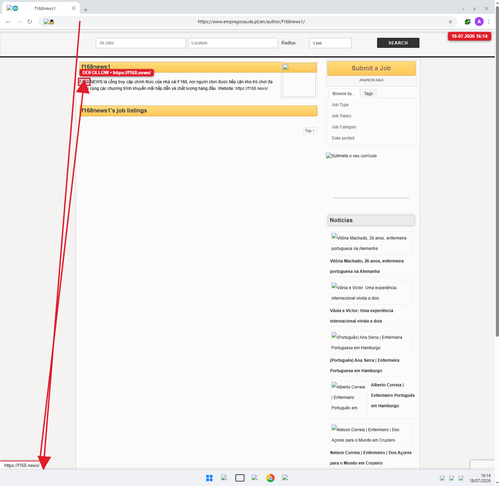Click the Vitória Machado news thumbnail

pyautogui.click(x=371, y=243)
